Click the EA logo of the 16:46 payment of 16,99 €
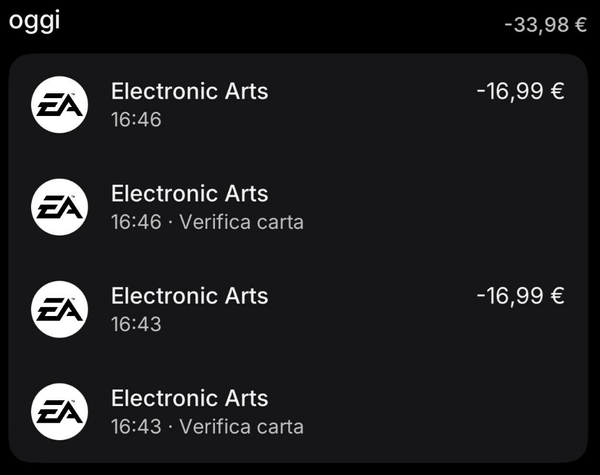The height and width of the screenshot is (475, 600). click(60, 104)
